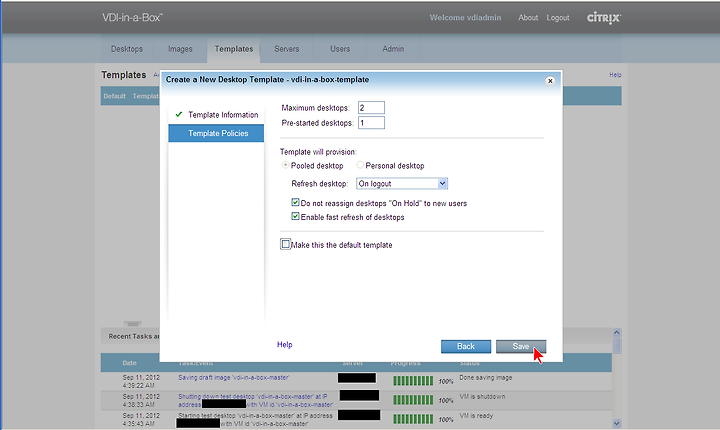Click the scroll up arrow of tasks list
Image resolution: width=720 pixels, height=430 pixels.
coord(617,333)
